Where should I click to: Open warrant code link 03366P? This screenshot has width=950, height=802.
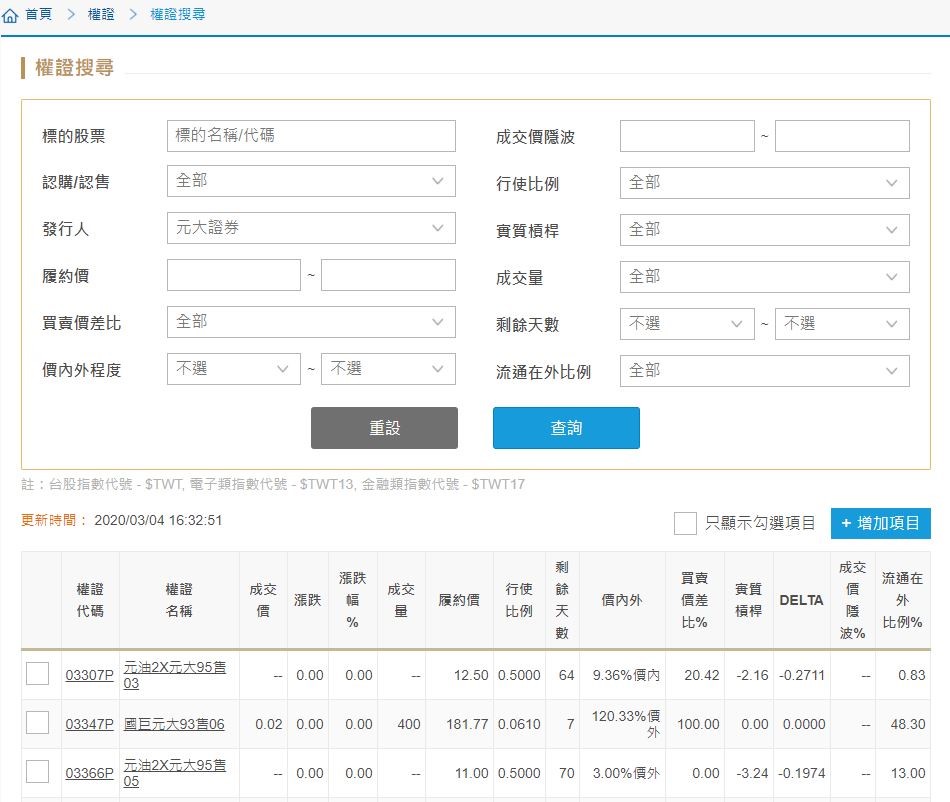coord(90,773)
